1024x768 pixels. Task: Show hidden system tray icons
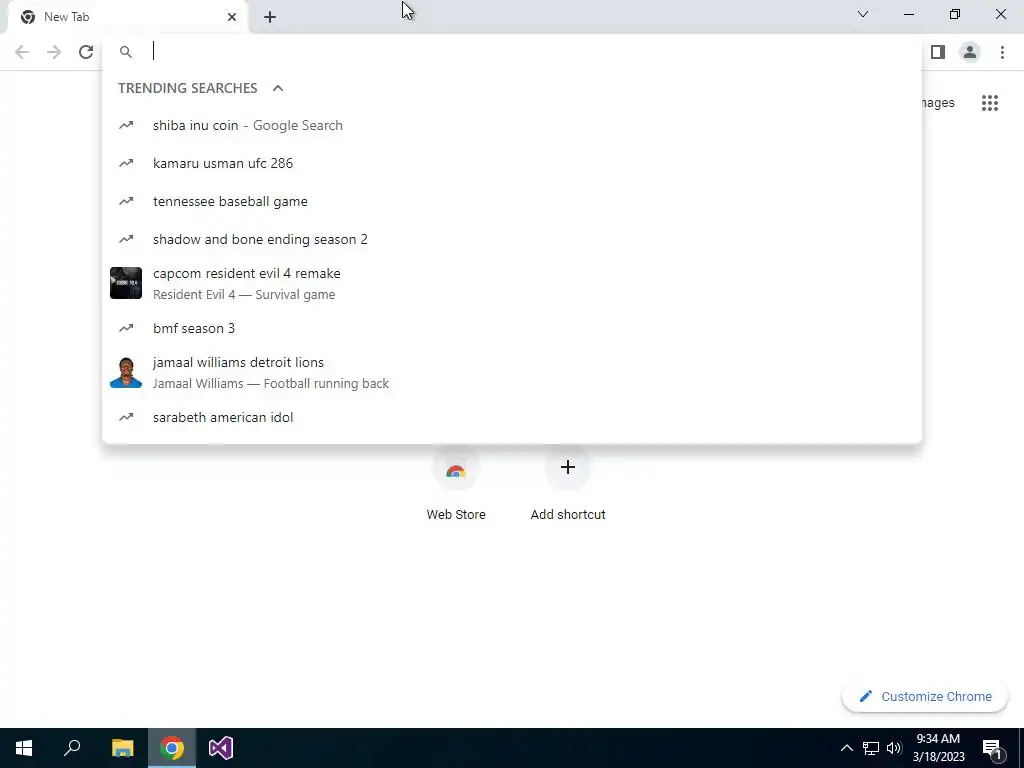[x=846, y=748]
